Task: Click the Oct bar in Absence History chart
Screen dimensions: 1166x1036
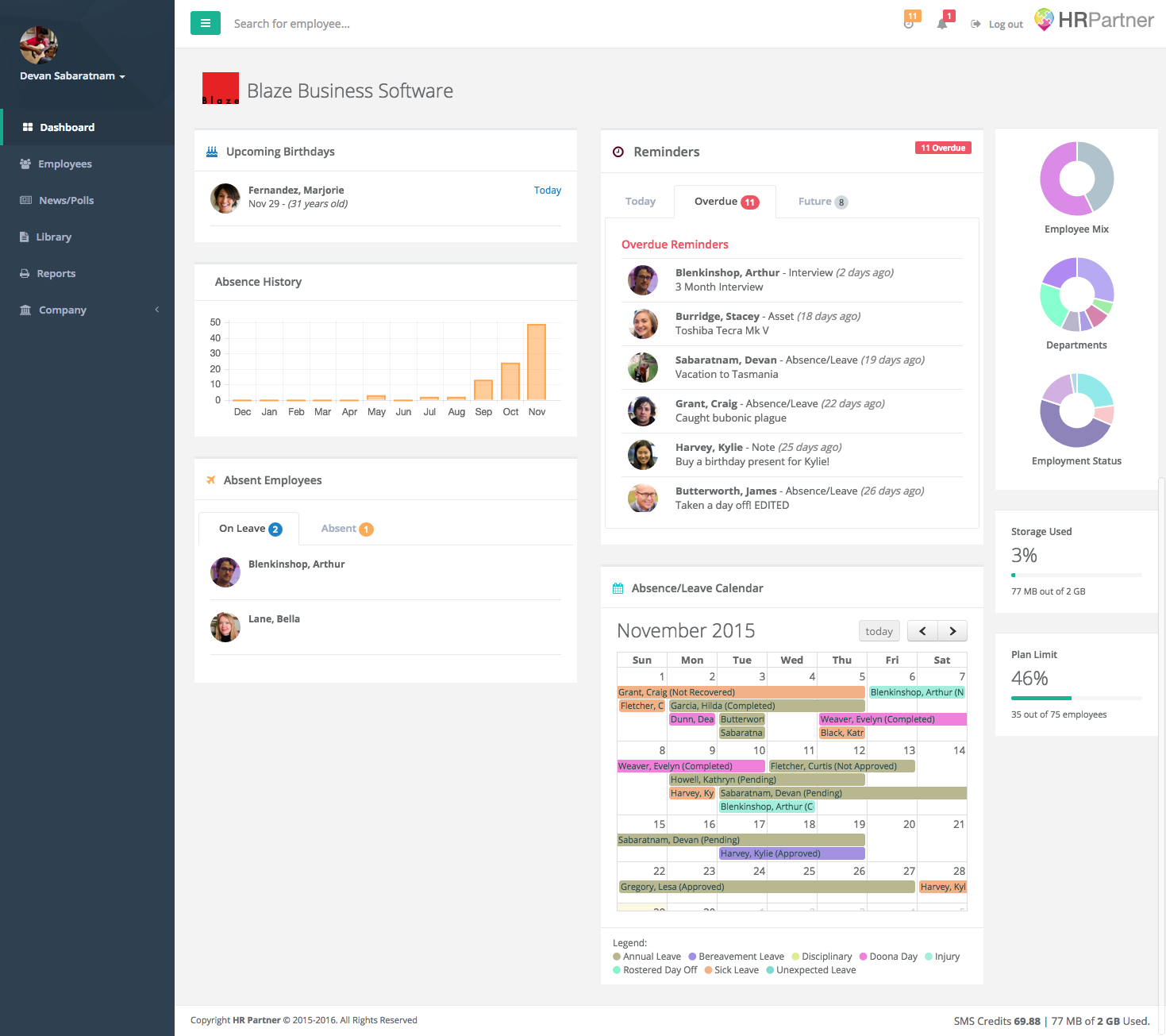Action: pos(510,381)
